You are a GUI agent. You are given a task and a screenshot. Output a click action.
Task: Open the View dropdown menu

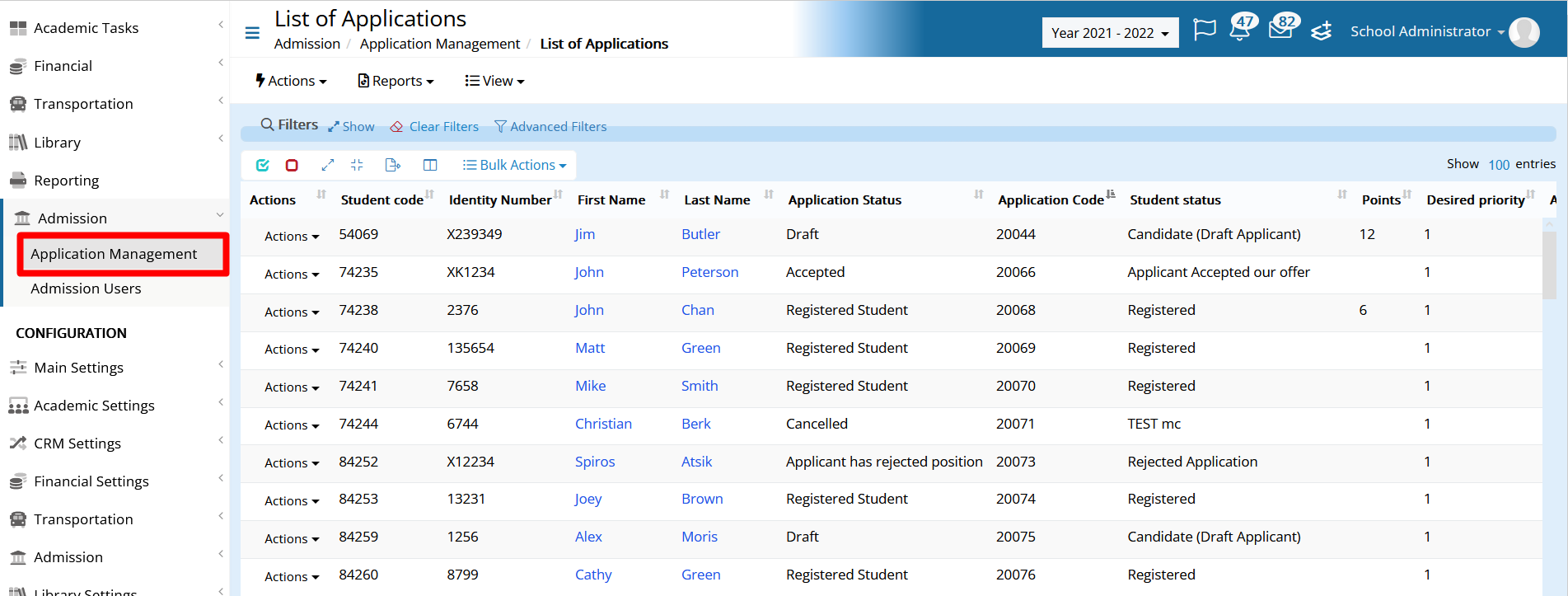coord(494,81)
